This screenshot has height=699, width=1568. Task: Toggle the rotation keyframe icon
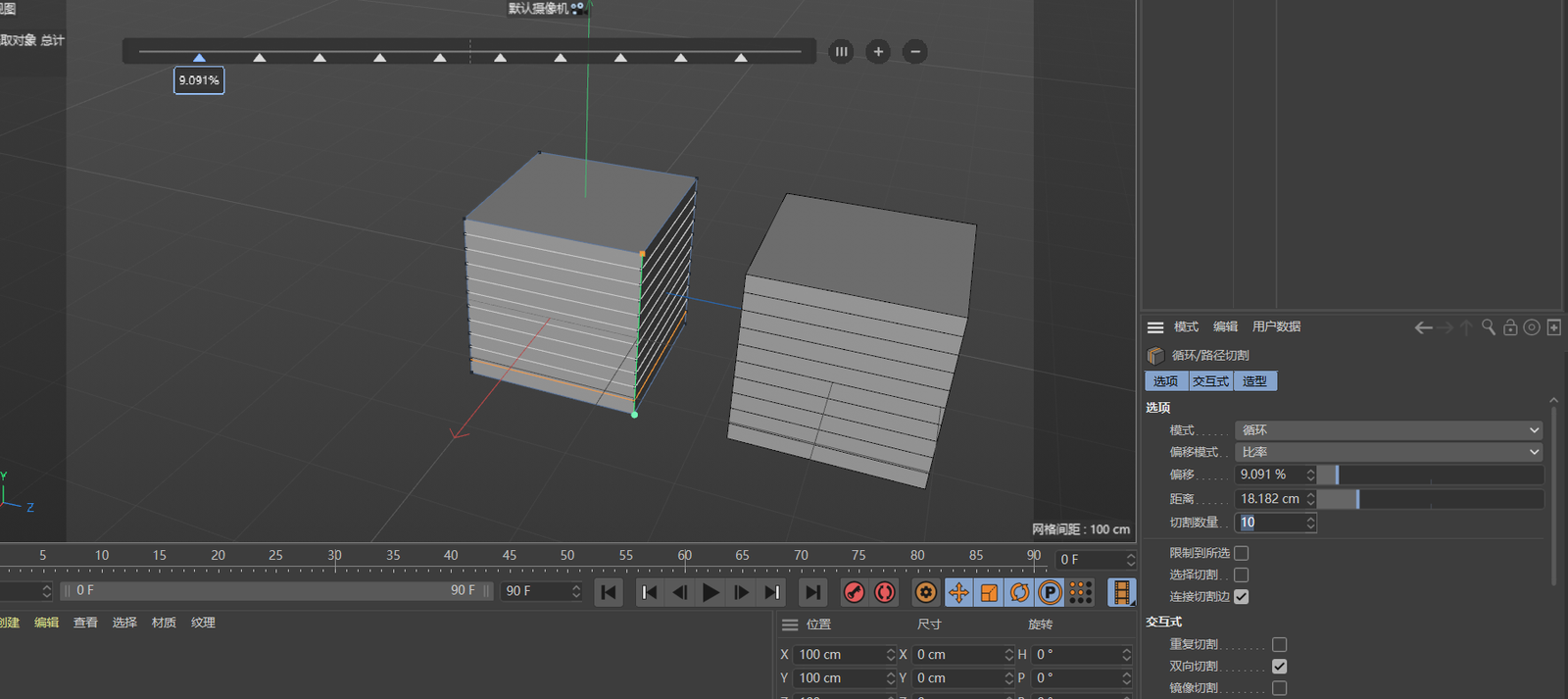1019,592
